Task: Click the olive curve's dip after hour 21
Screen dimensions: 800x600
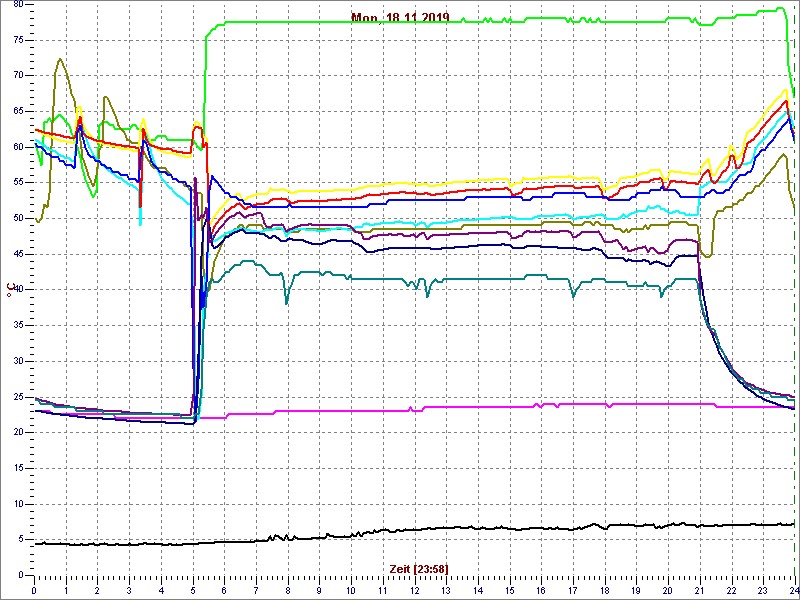Action: tap(707, 256)
